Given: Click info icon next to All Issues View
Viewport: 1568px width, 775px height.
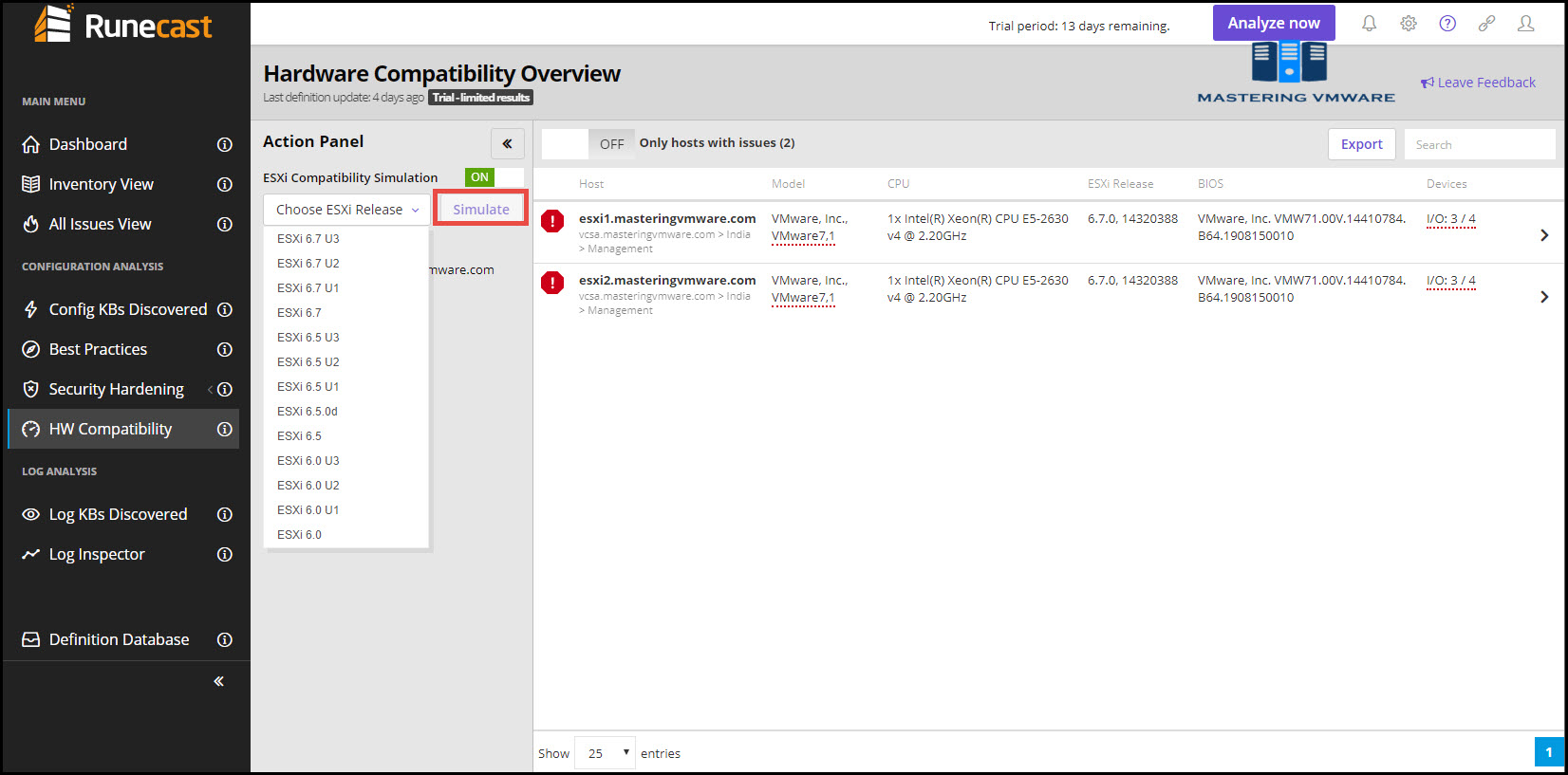Looking at the screenshot, I should click(x=225, y=224).
